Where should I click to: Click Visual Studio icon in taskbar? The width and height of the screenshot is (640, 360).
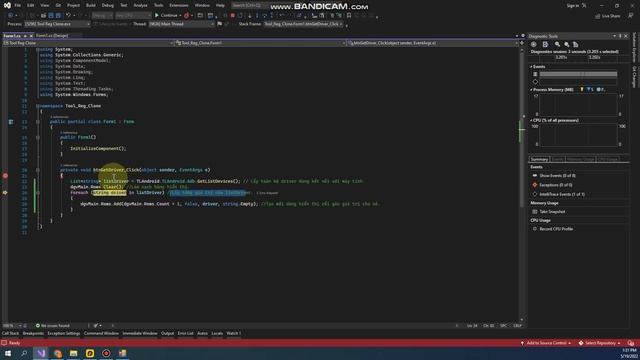[41, 353]
